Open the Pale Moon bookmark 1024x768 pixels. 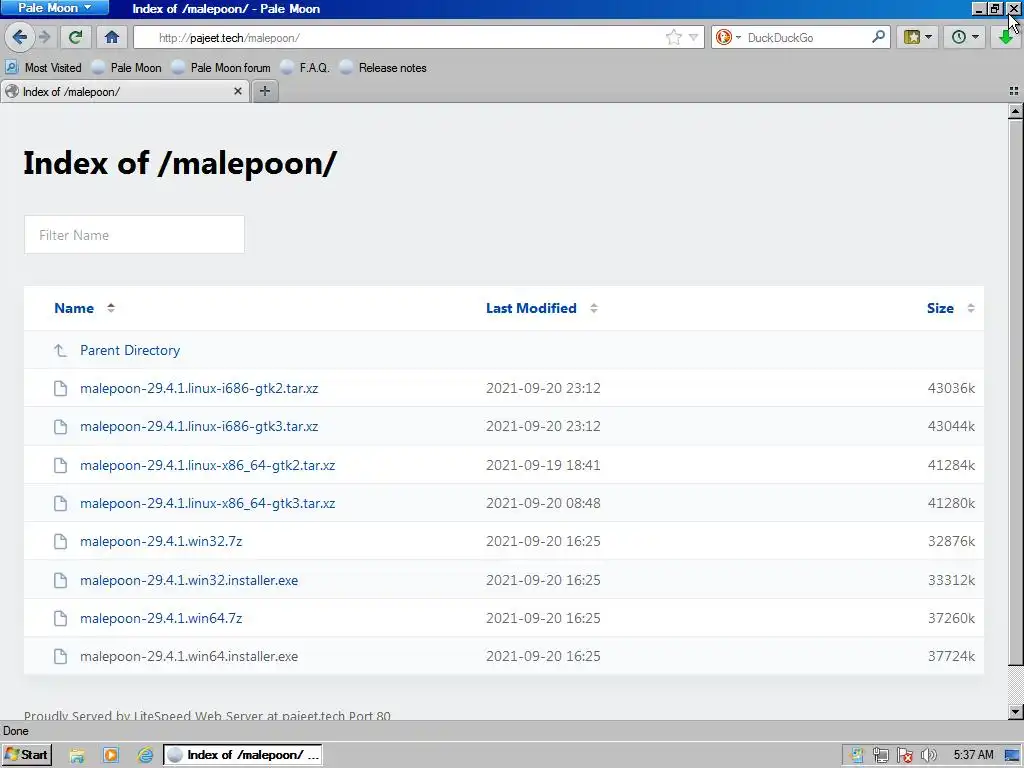click(x=127, y=67)
